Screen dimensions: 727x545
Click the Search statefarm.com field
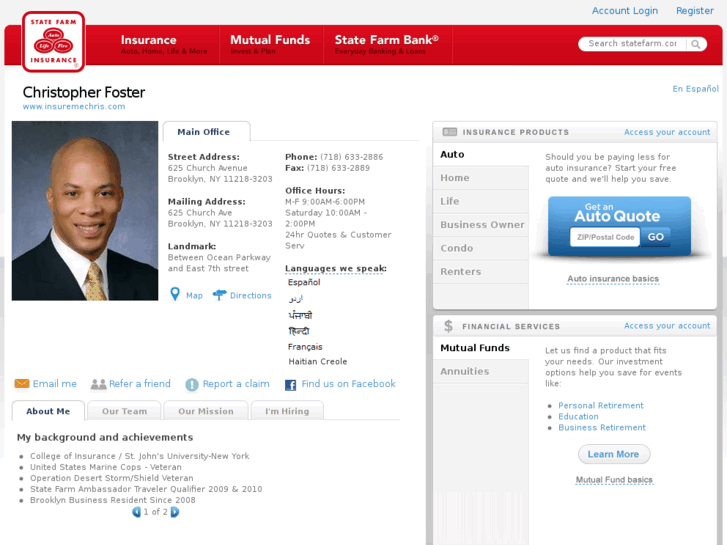pyautogui.click(x=633, y=44)
